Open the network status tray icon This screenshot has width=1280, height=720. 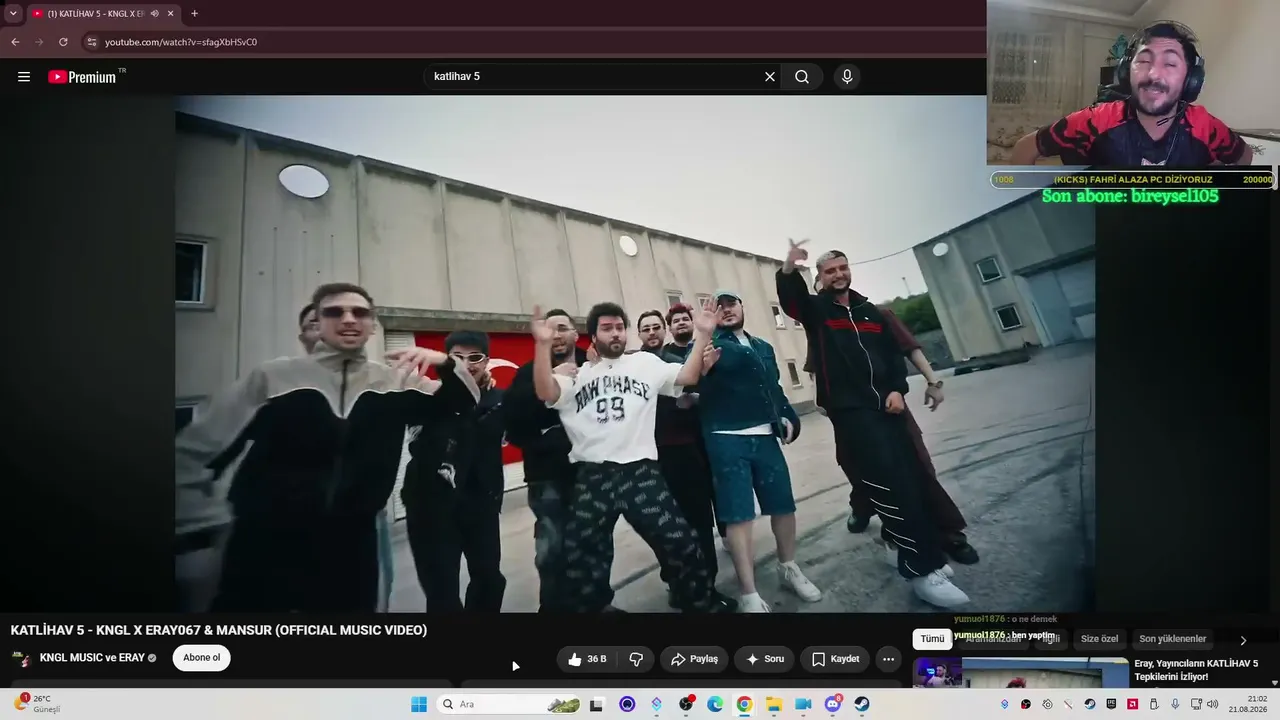(x=1196, y=704)
